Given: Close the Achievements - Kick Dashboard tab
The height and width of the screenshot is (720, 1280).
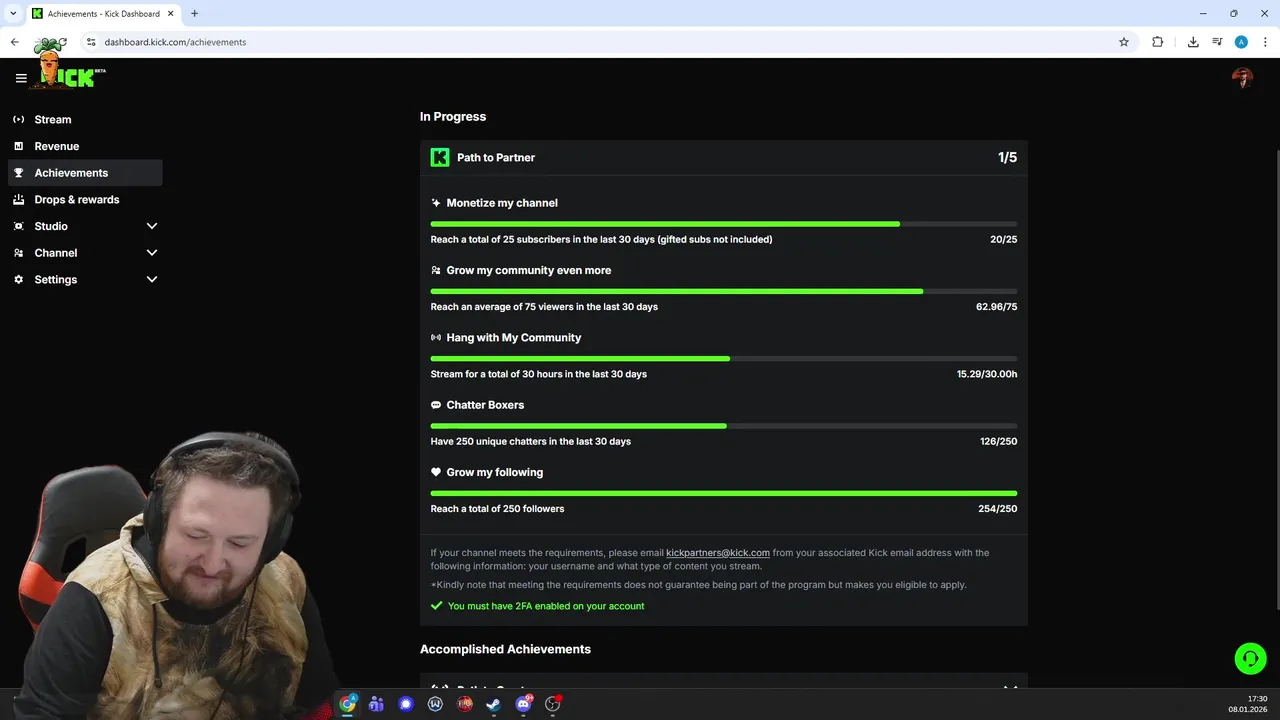Looking at the screenshot, I should tap(170, 14).
